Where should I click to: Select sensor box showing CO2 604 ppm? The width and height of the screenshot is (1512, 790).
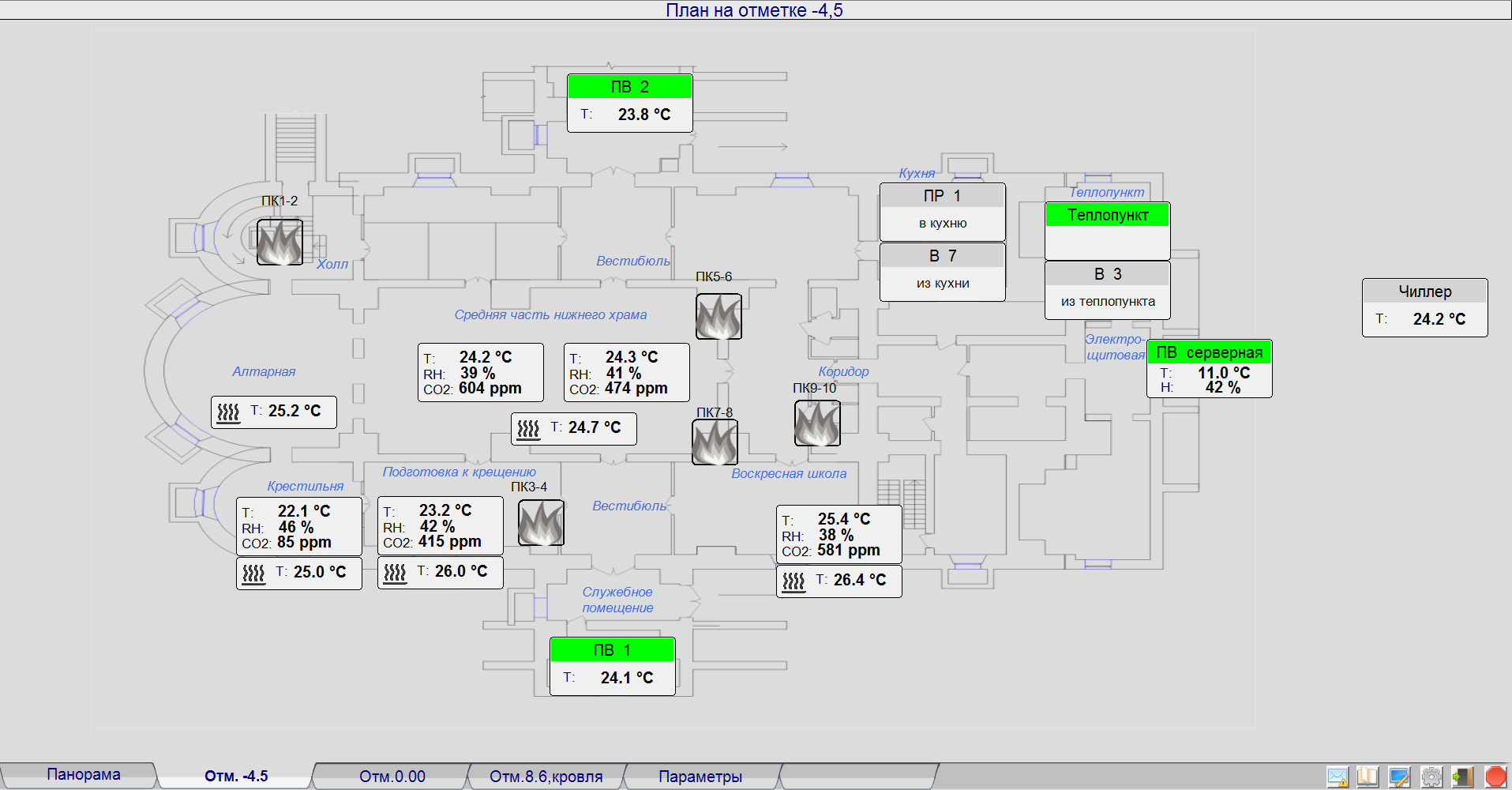pyautogui.click(x=480, y=373)
